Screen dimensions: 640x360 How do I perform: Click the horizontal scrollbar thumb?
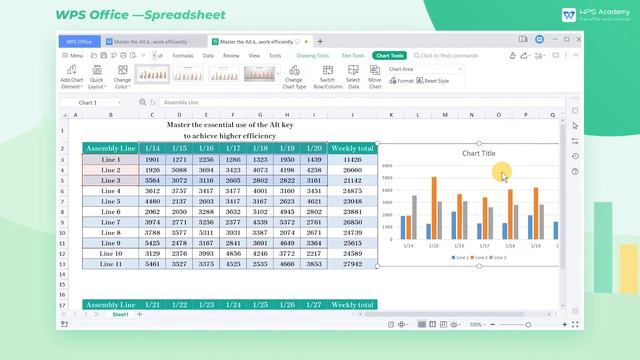tap(444, 314)
